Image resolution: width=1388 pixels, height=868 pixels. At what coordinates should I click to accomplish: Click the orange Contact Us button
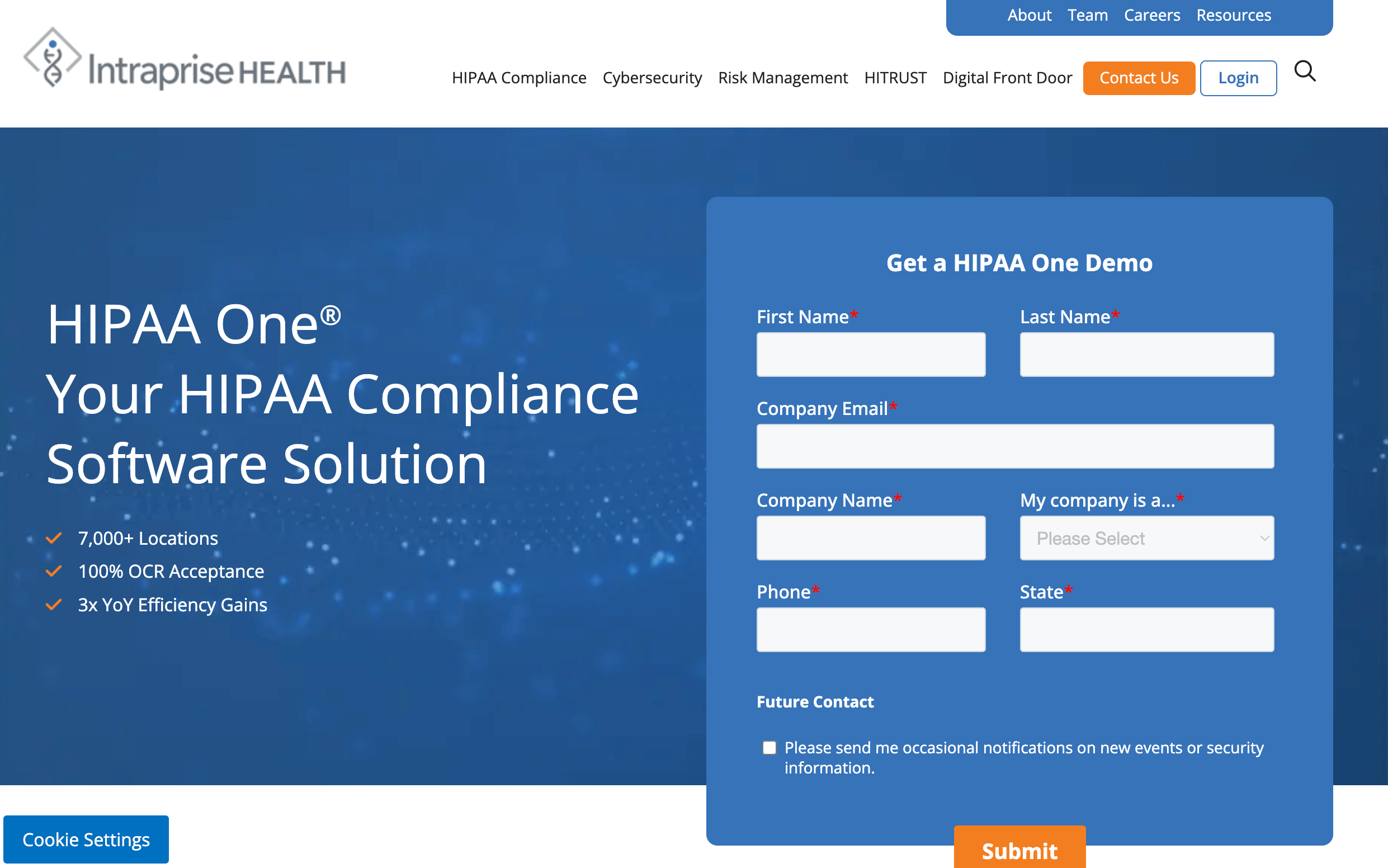click(1138, 78)
